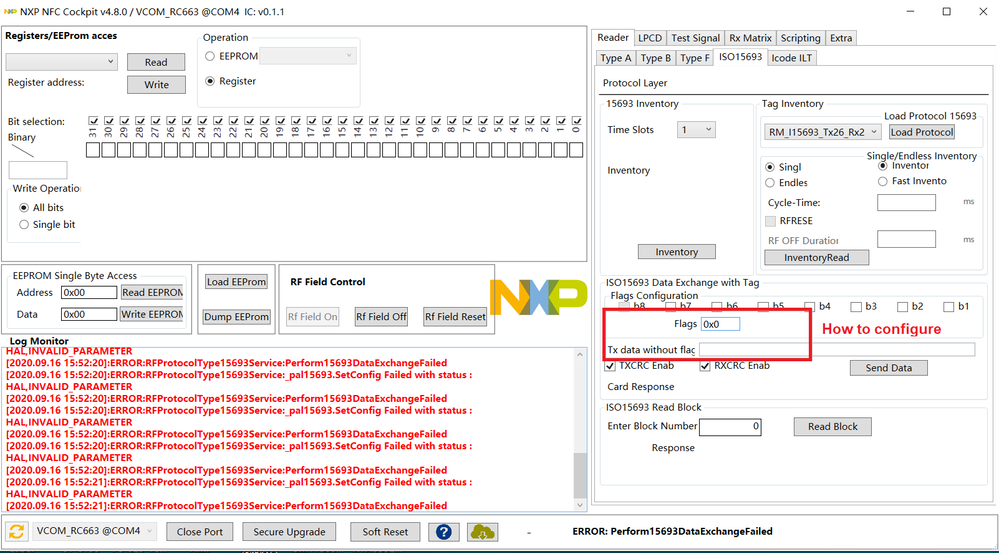This screenshot has height=553, width=999.
Task: Click the Read Block button
Action: [833, 426]
